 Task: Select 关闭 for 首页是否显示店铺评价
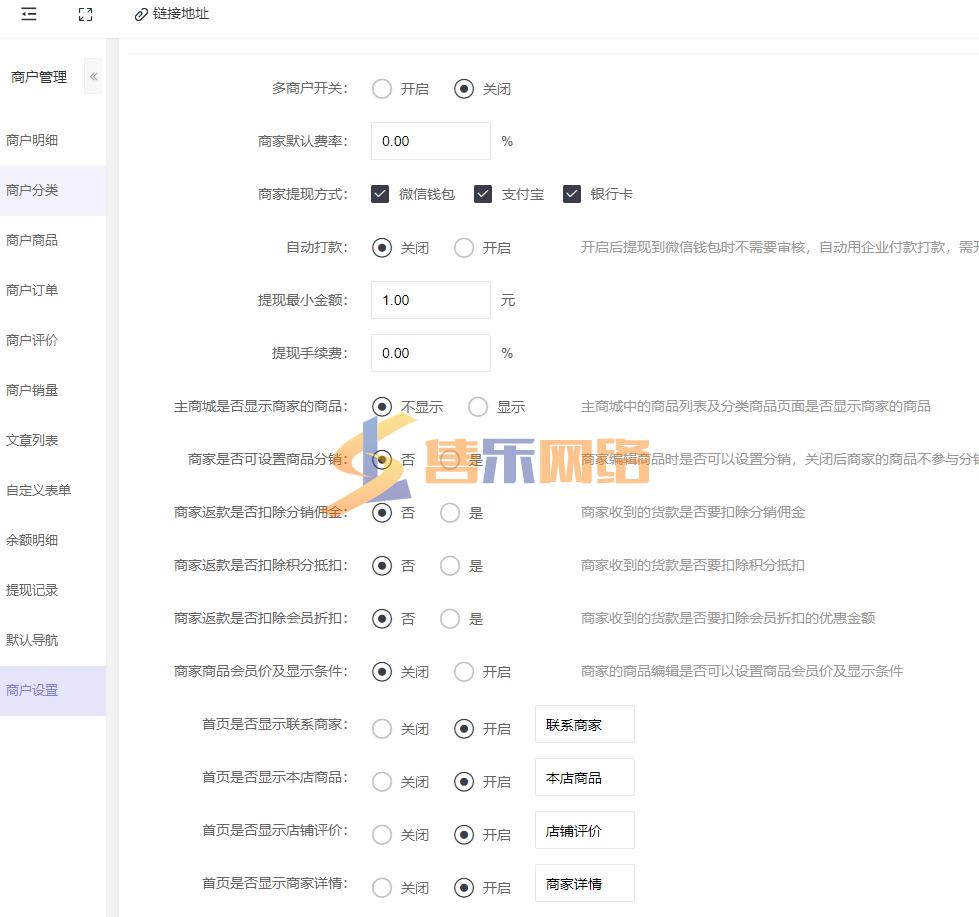pyautogui.click(x=382, y=835)
